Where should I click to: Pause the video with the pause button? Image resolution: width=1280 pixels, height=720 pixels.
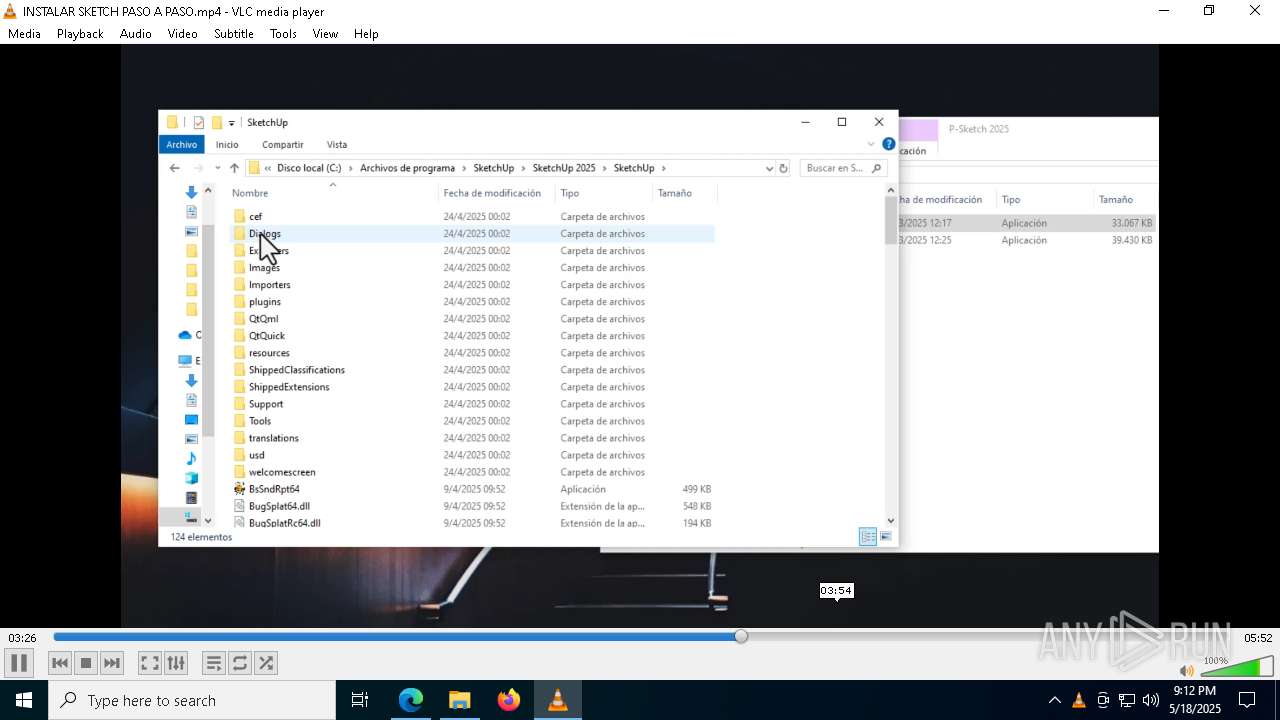[x=19, y=663]
